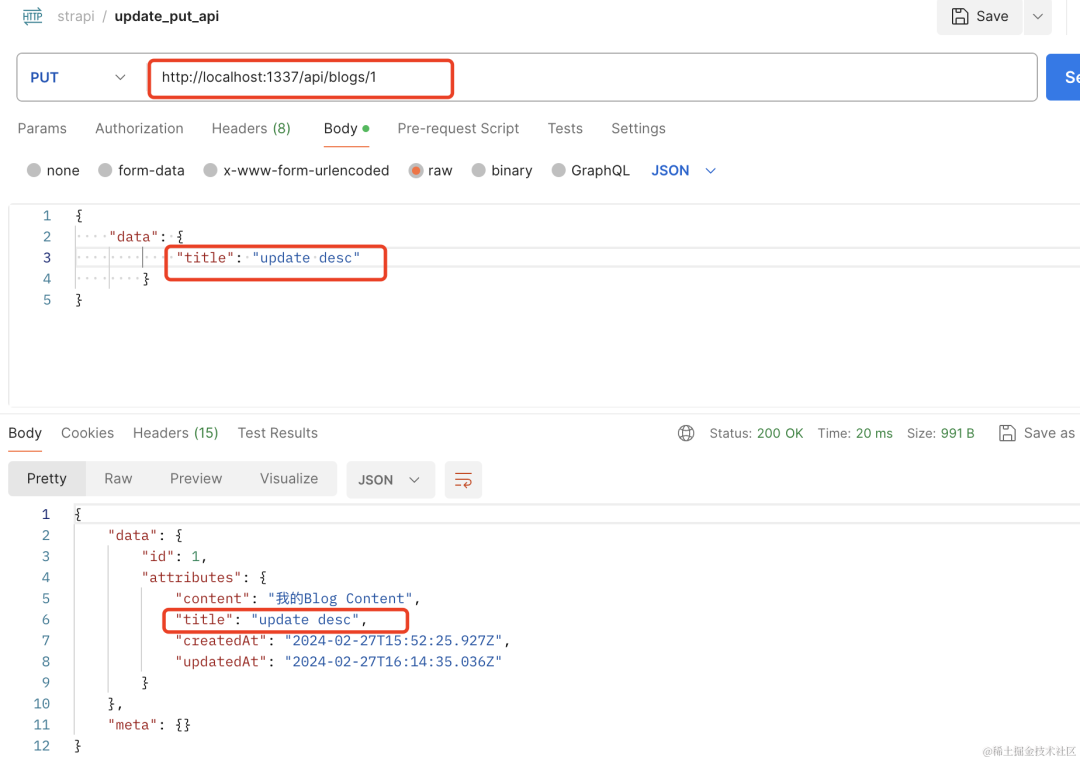Click the request URL input field

592,77
